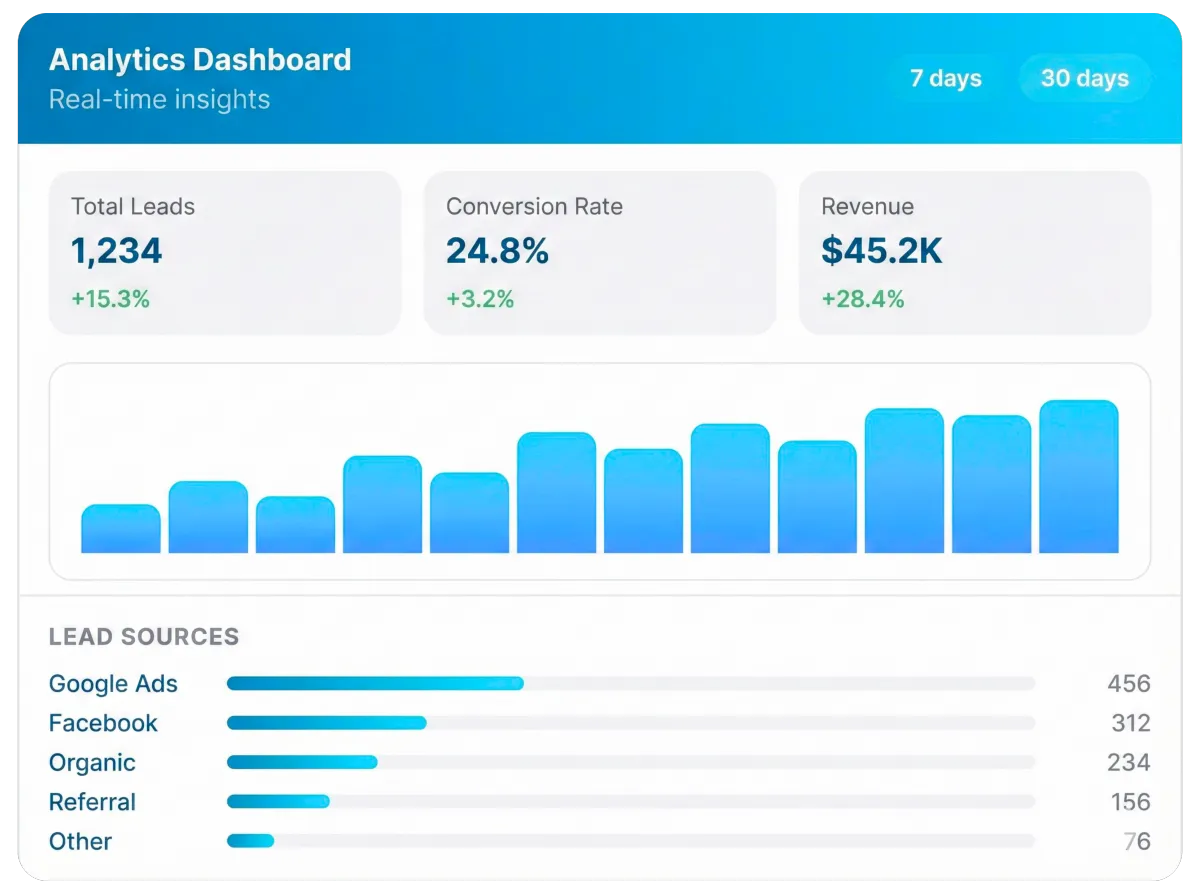Click the 24.8% conversion value

point(497,251)
